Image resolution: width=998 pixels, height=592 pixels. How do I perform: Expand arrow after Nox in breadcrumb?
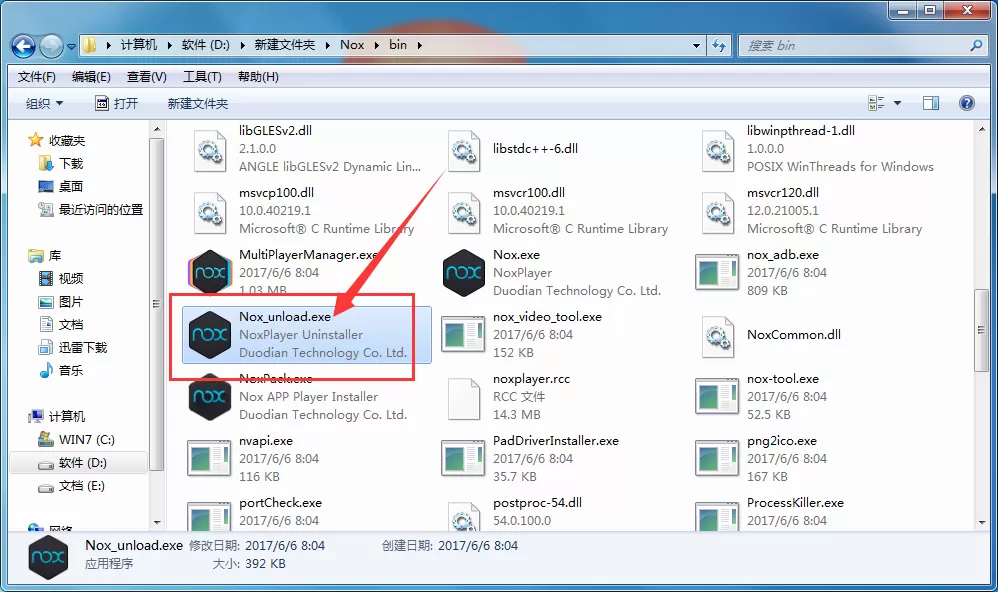tap(377, 45)
